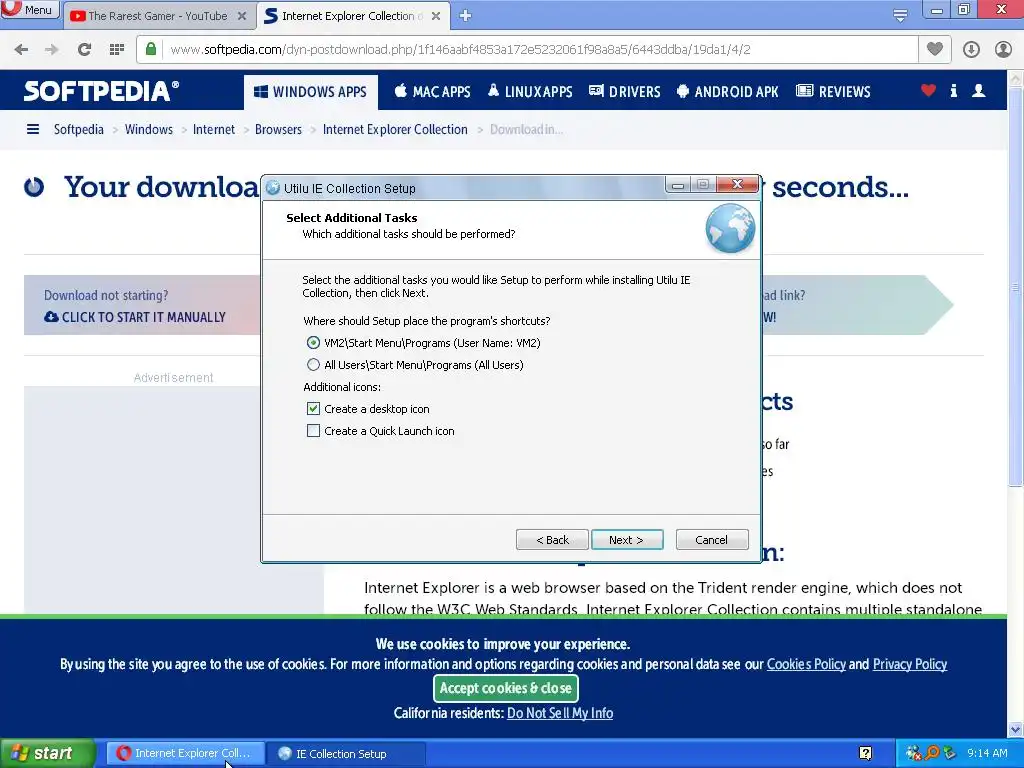Bookmark page with the heart icon
The width and height of the screenshot is (1024, 768).
[935, 49]
